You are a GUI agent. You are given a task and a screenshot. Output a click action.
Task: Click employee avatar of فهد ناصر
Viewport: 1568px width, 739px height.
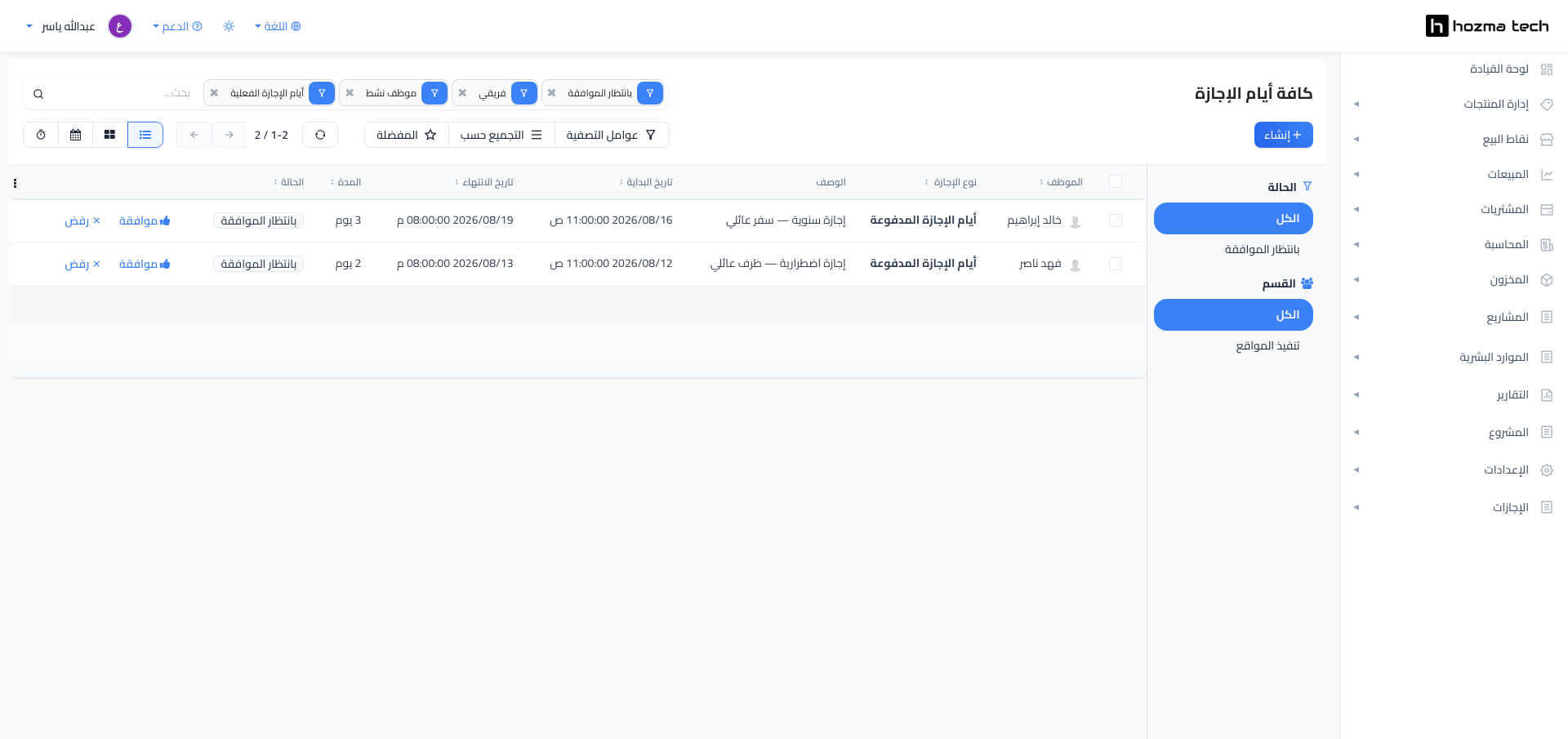click(x=1075, y=265)
